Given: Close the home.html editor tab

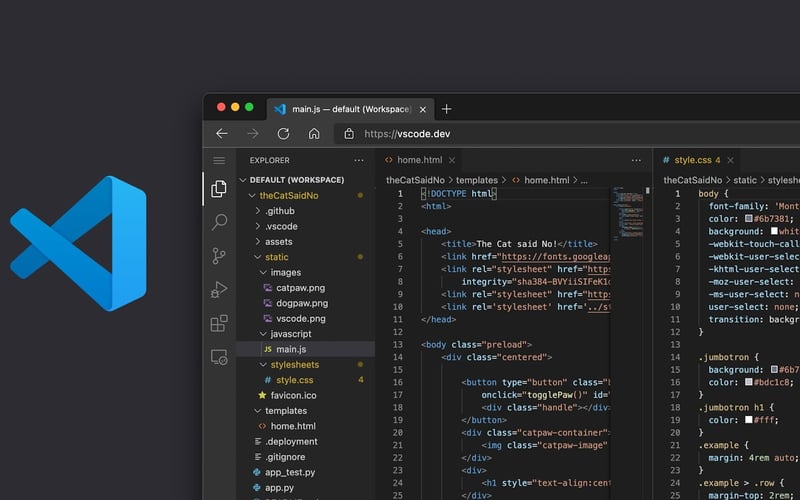Looking at the screenshot, I should pyautogui.click(x=452, y=160).
